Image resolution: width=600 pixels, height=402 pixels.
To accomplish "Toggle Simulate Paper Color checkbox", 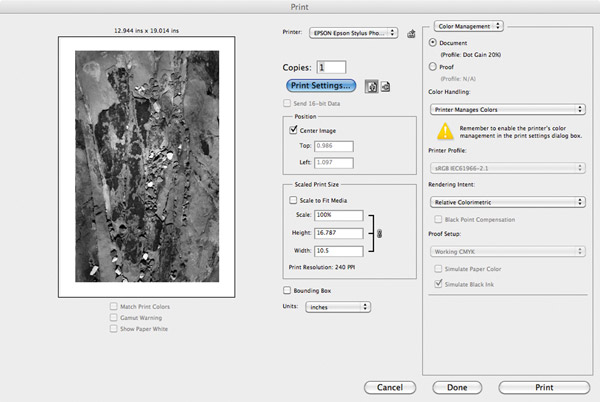I will (x=438, y=269).
